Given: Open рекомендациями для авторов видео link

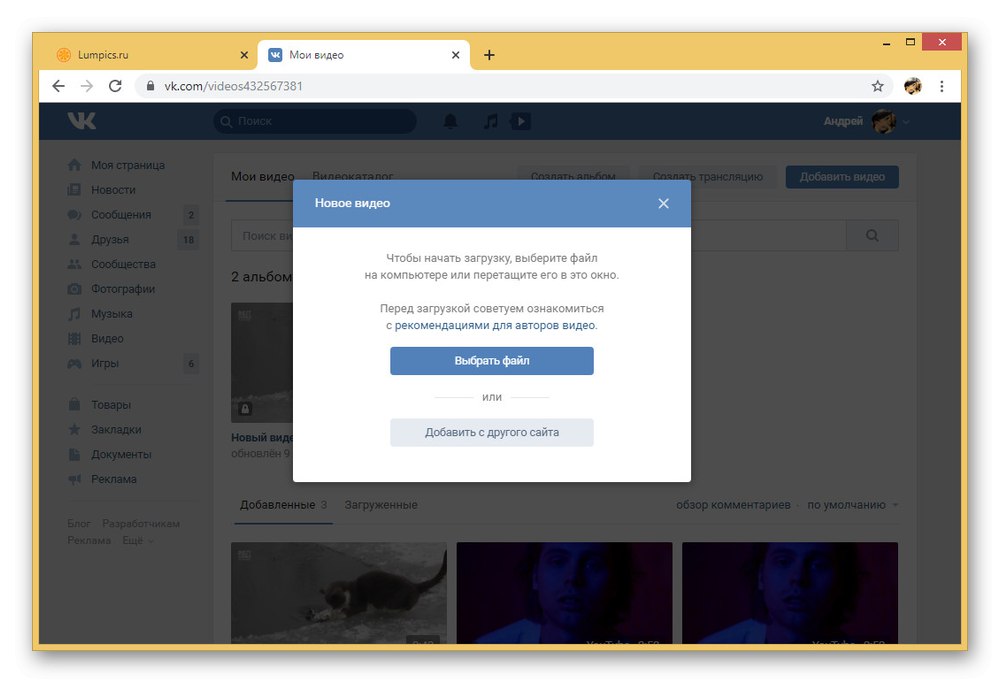Looking at the screenshot, I should point(495,325).
